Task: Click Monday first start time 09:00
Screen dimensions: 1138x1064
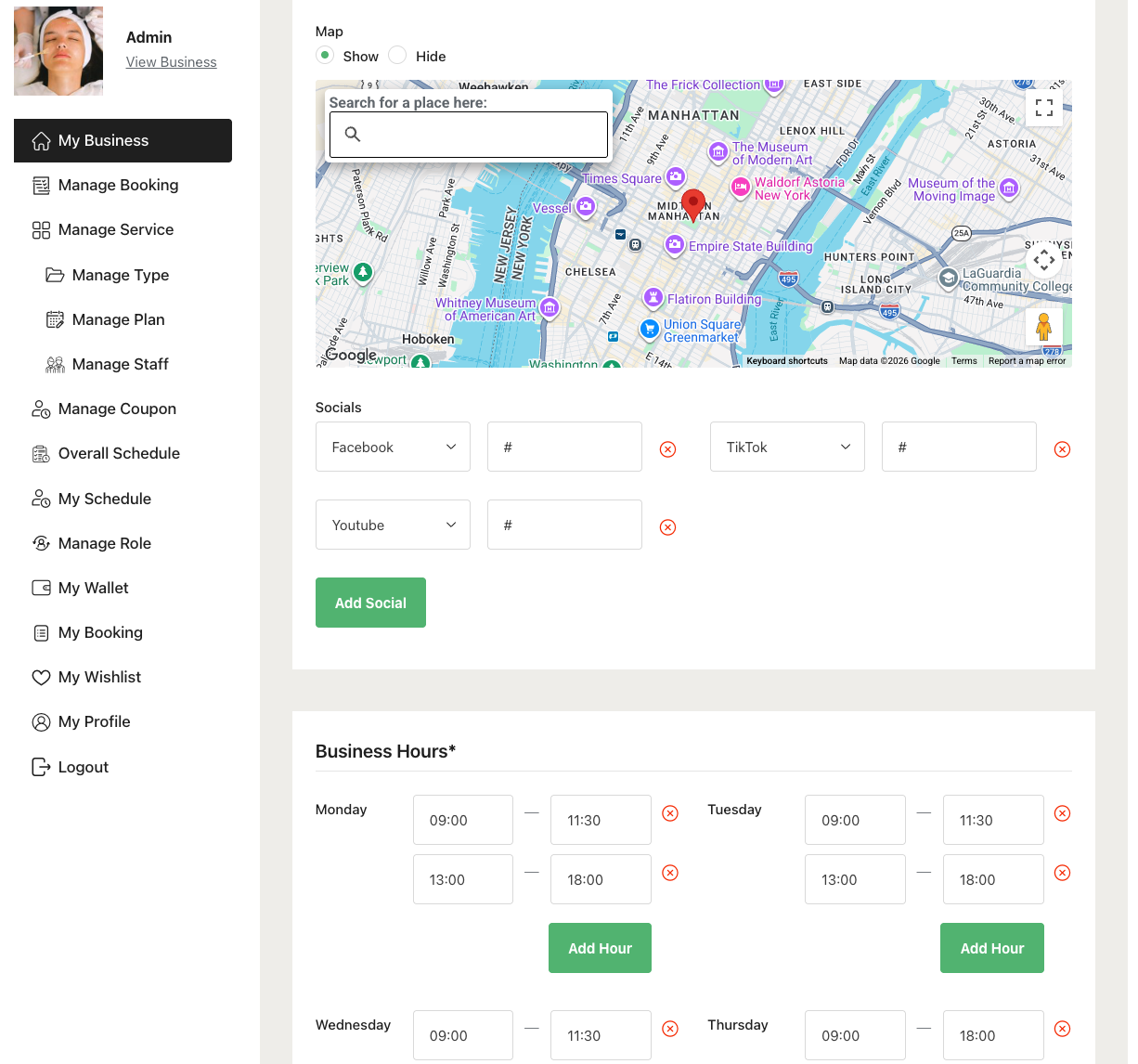Action: tap(463, 820)
